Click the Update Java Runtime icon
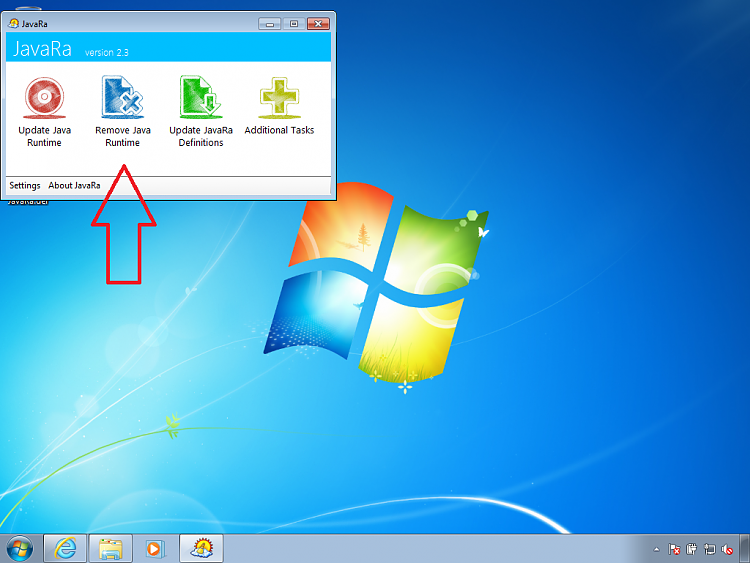This screenshot has height=563, width=750. [x=44, y=98]
